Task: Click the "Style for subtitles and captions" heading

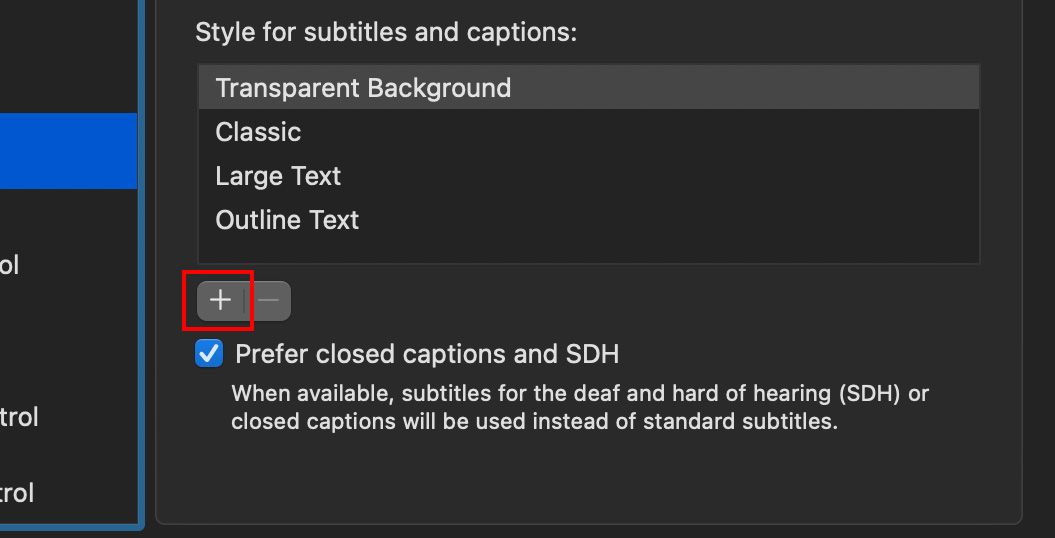Action: (x=386, y=32)
